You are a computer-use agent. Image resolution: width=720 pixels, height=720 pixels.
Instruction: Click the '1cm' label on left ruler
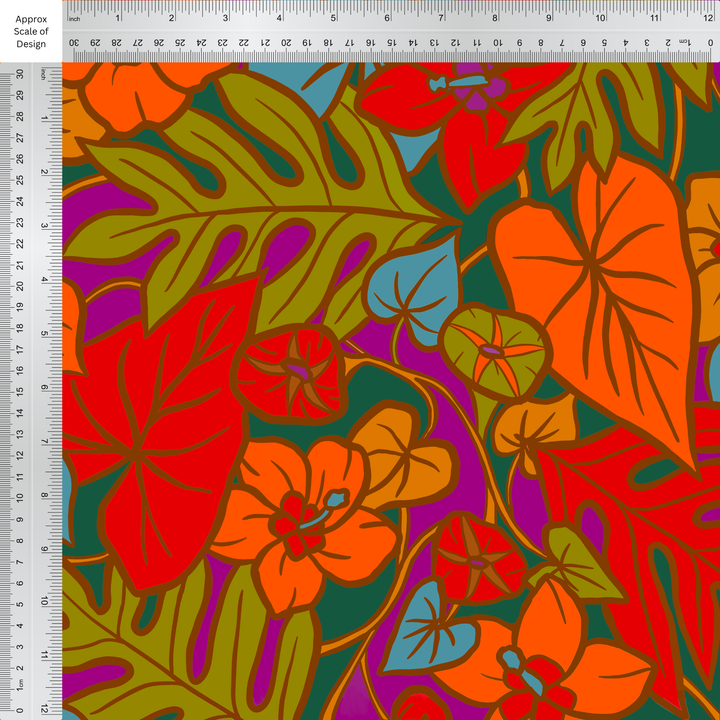click(20, 684)
